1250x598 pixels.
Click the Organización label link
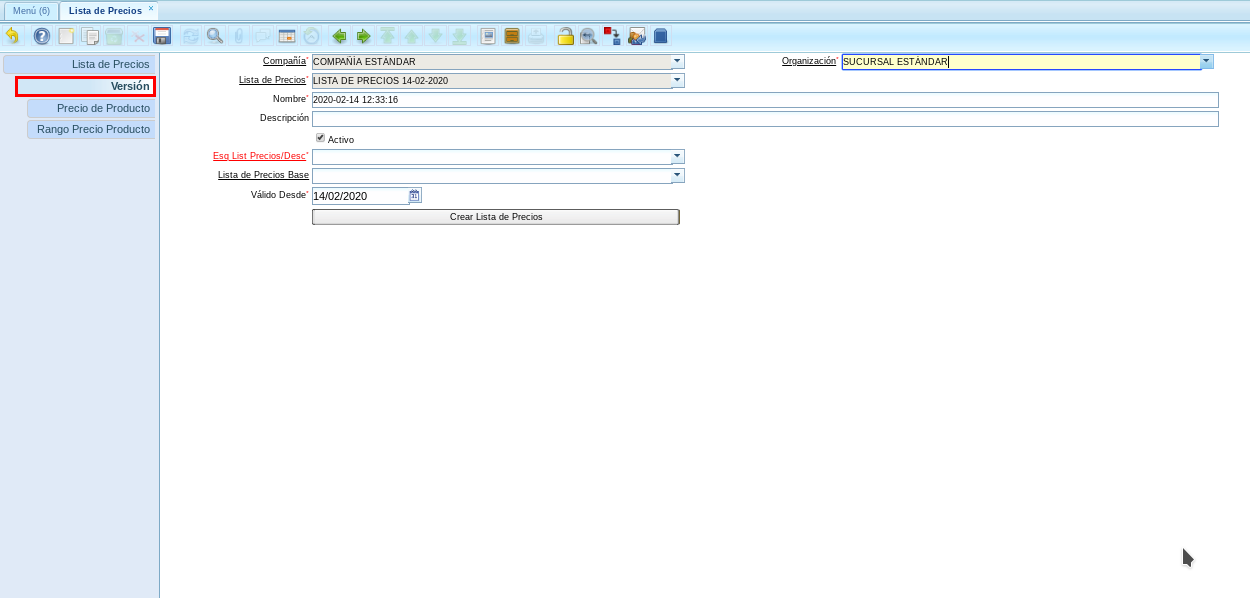tap(808, 61)
